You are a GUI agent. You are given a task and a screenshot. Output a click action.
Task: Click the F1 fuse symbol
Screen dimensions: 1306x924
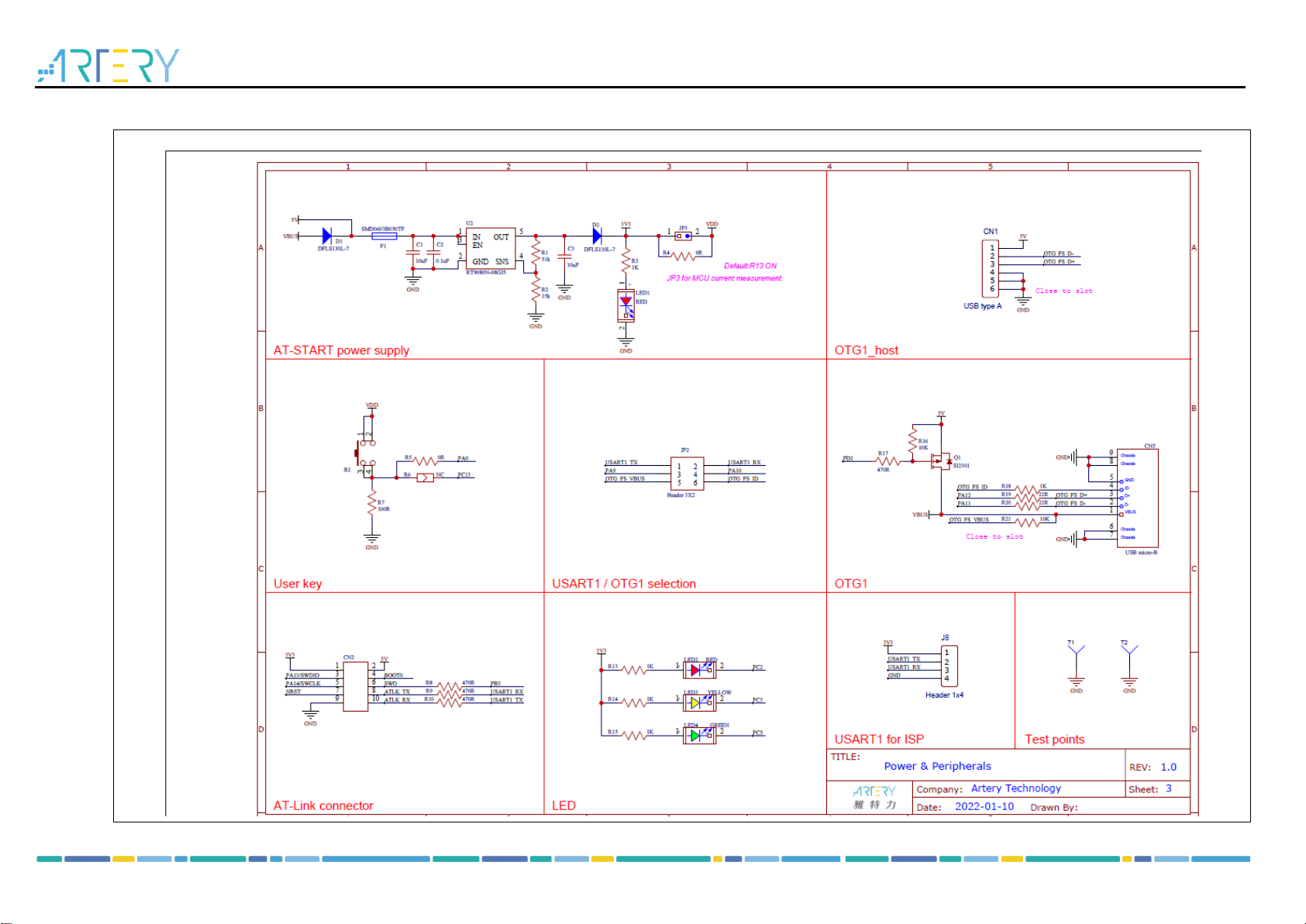(384, 236)
